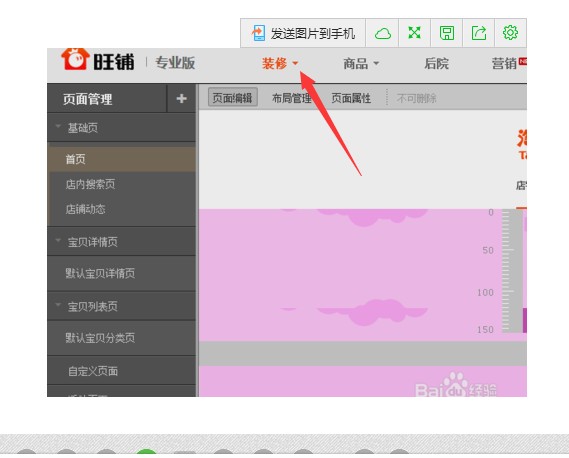
Task: Select the 页面编辑 tab
Action: 233,98
